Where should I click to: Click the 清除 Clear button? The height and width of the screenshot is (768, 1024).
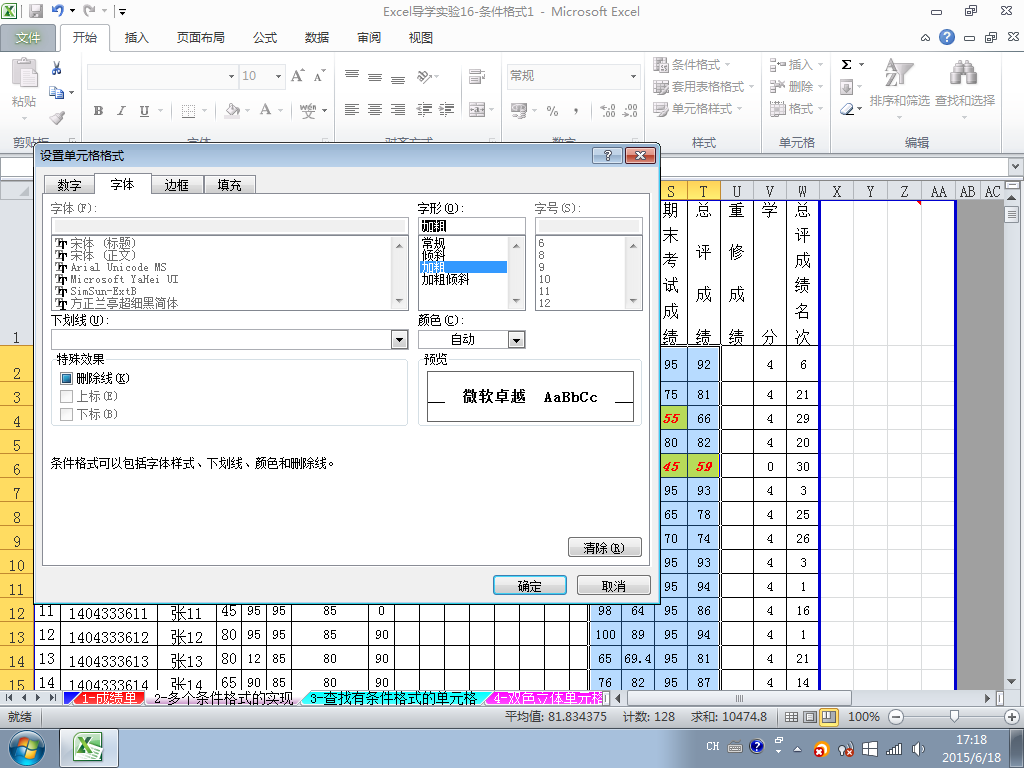[x=605, y=547]
